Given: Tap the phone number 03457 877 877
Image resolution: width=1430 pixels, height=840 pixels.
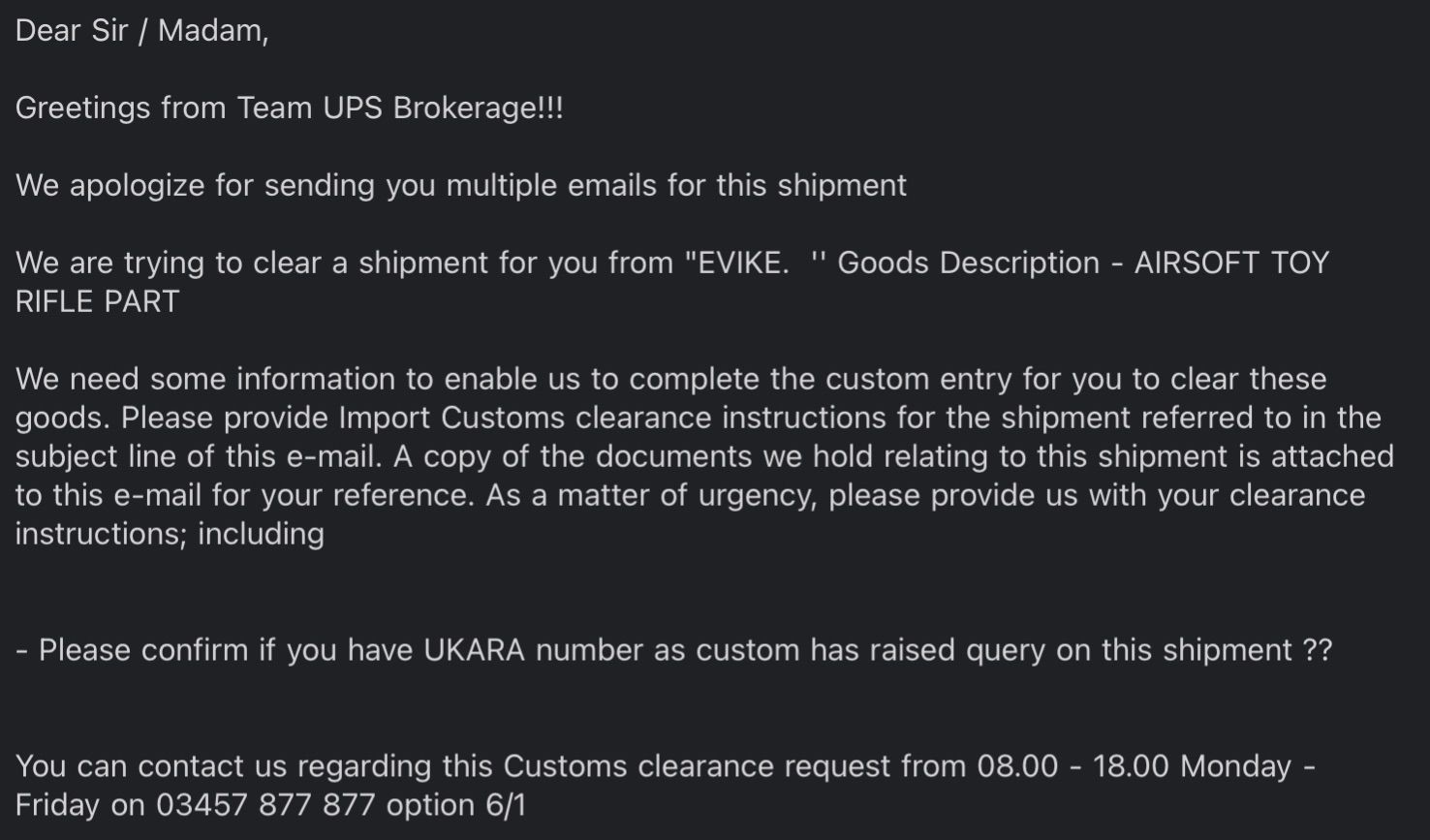Looking at the screenshot, I should pos(264,805).
